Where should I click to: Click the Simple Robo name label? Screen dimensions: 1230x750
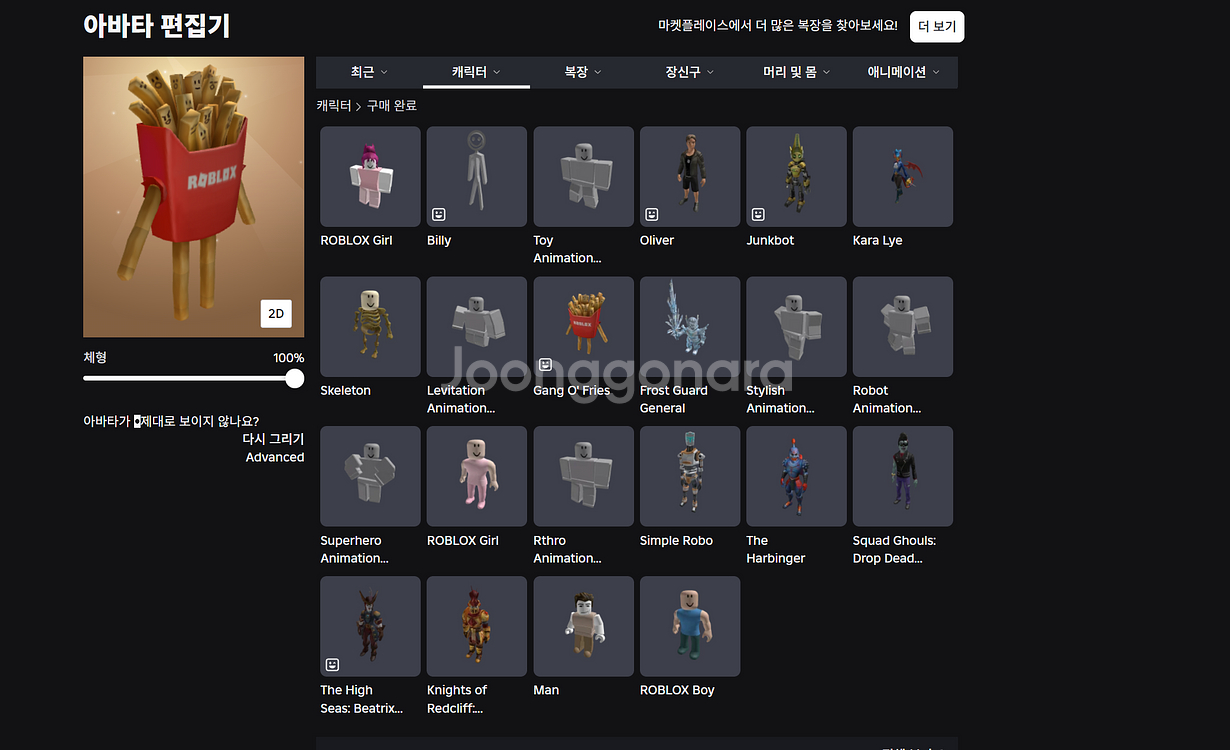[676, 541]
